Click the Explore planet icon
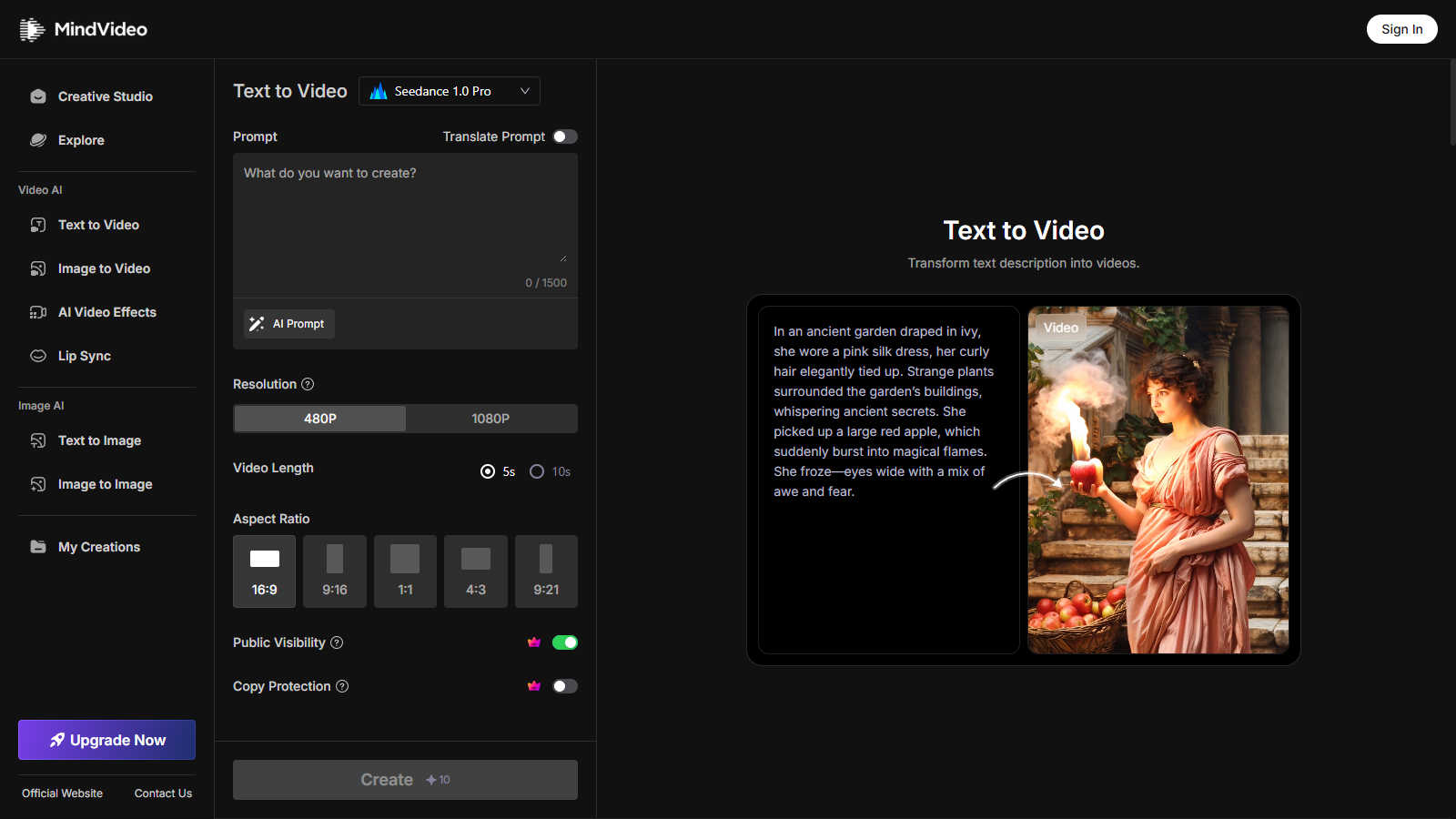 click(x=38, y=140)
